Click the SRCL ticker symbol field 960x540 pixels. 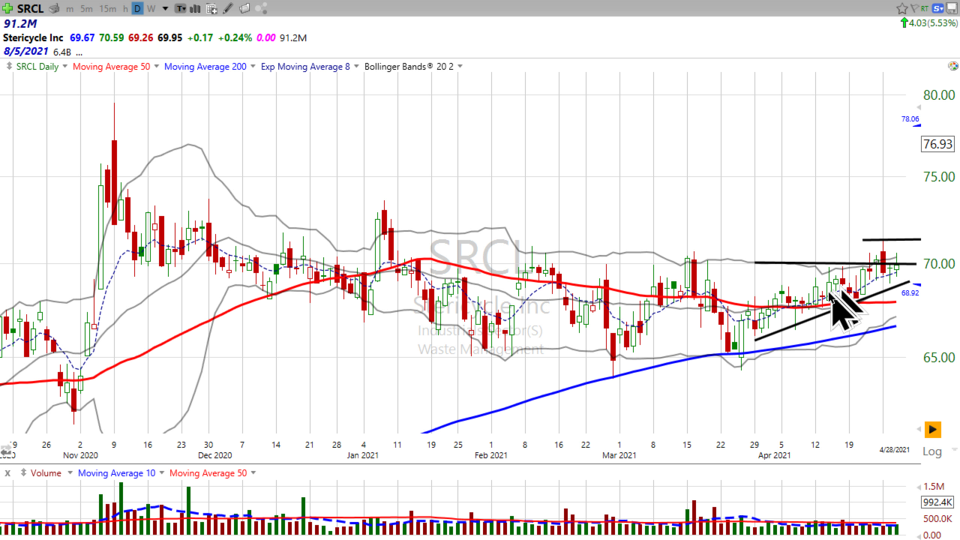(x=30, y=8)
